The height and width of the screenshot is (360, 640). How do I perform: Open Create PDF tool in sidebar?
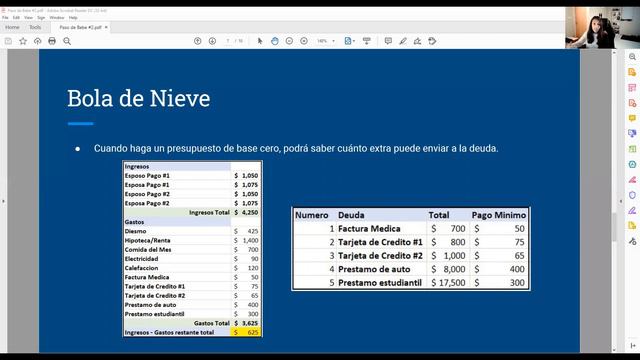point(632,103)
